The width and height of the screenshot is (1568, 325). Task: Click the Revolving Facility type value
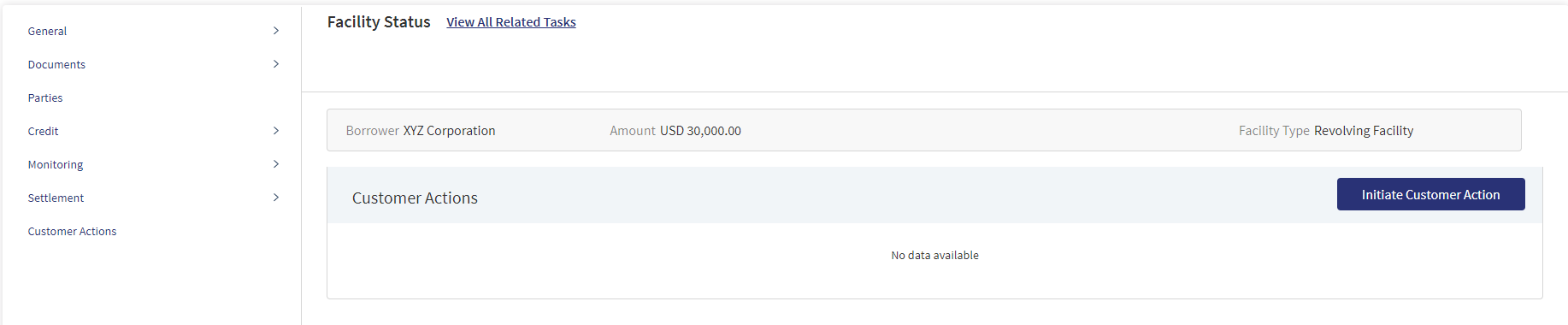(1364, 131)
